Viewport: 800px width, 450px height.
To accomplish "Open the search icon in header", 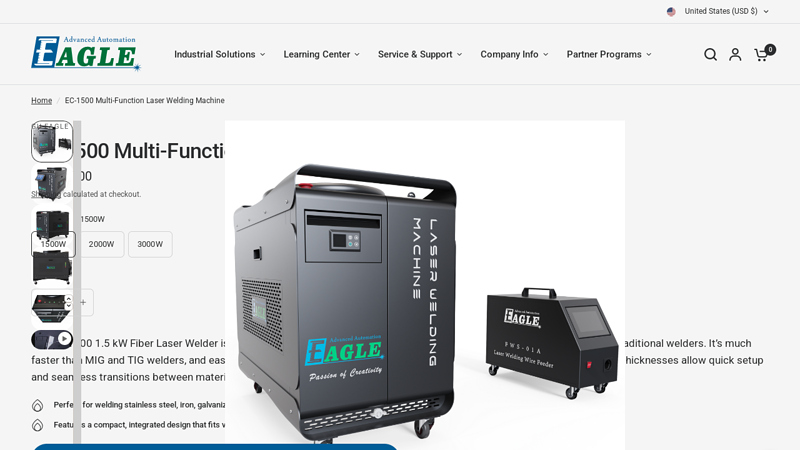I will coord(710,55).
